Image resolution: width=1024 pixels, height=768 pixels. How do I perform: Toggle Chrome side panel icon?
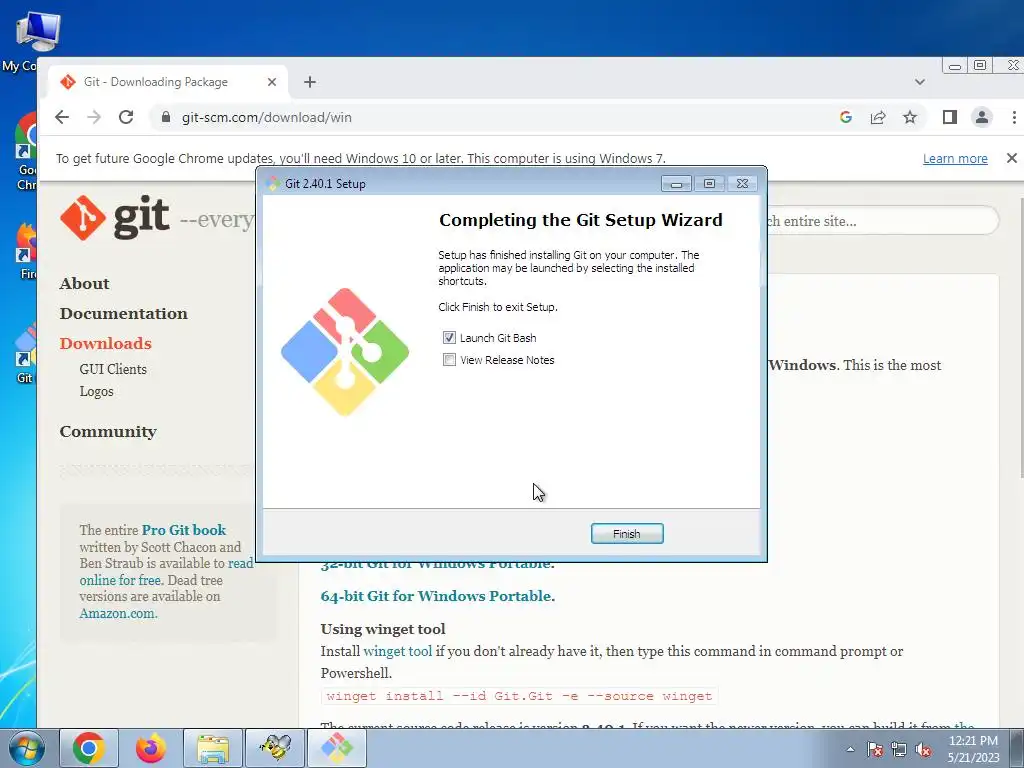coord(950,117)
